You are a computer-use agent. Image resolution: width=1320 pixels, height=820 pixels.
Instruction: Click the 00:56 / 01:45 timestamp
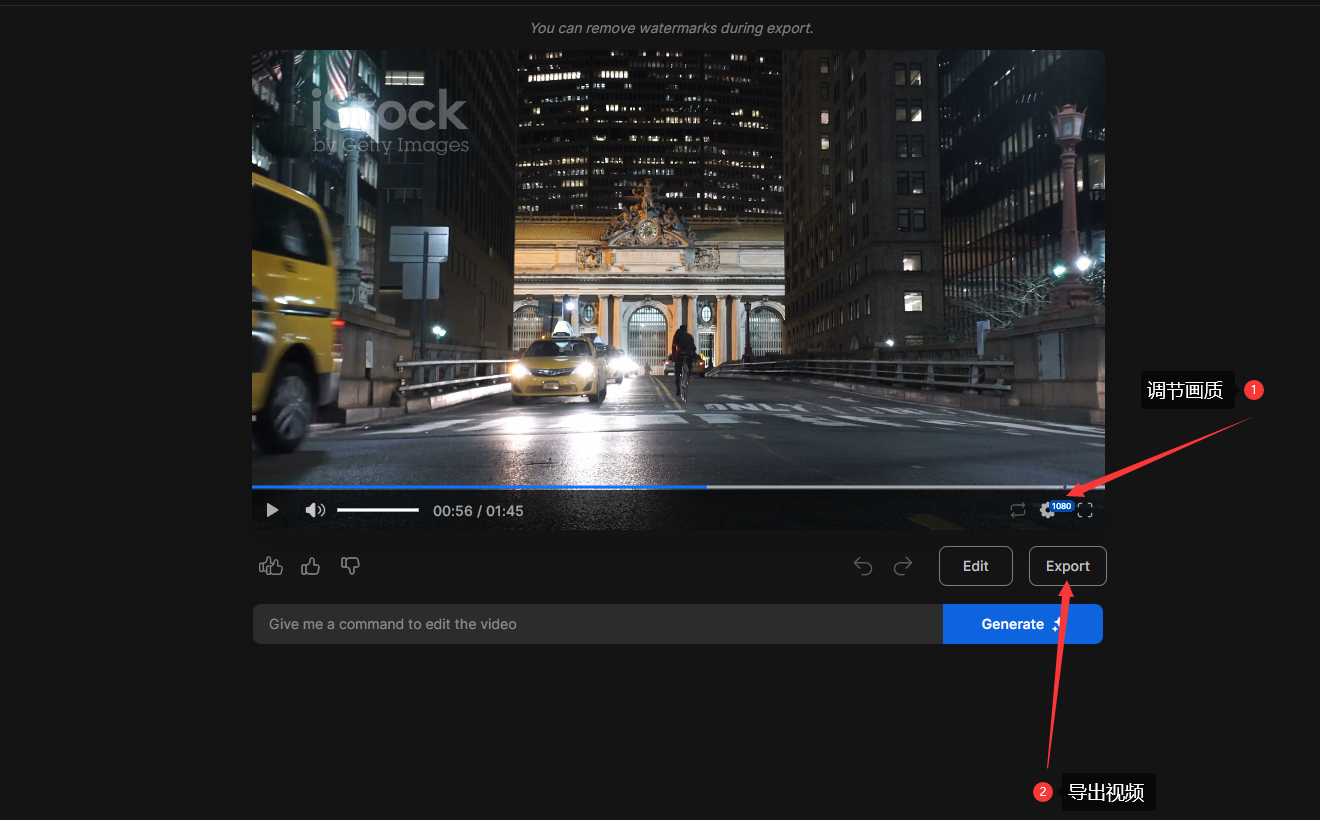(478, 511)
